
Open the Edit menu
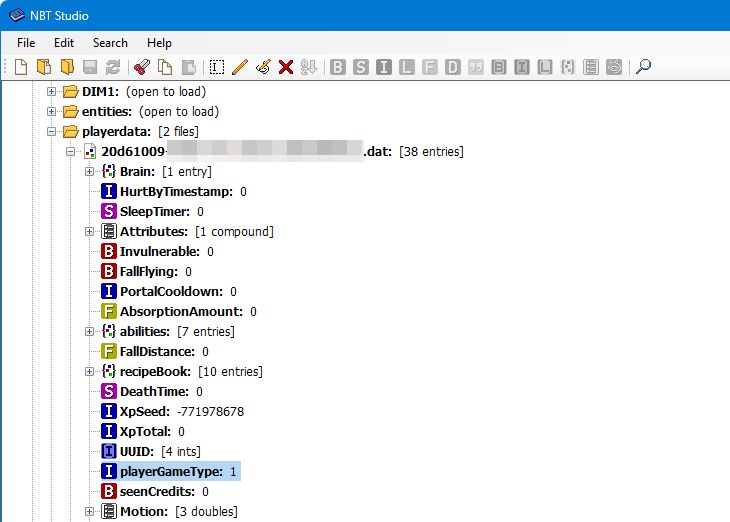coord(64,43)
